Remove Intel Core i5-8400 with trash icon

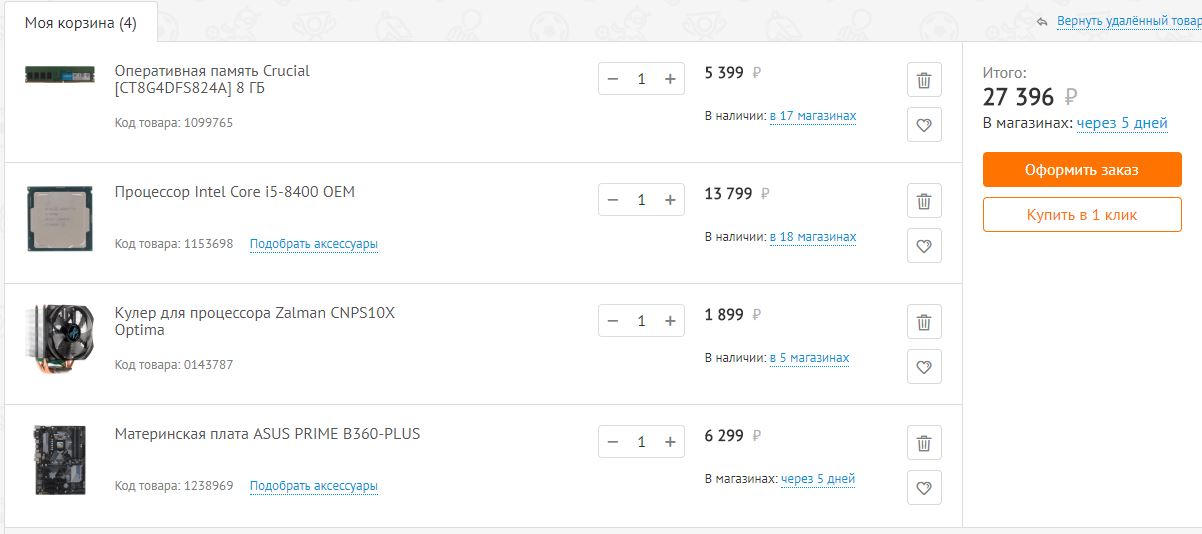(924, 201)
